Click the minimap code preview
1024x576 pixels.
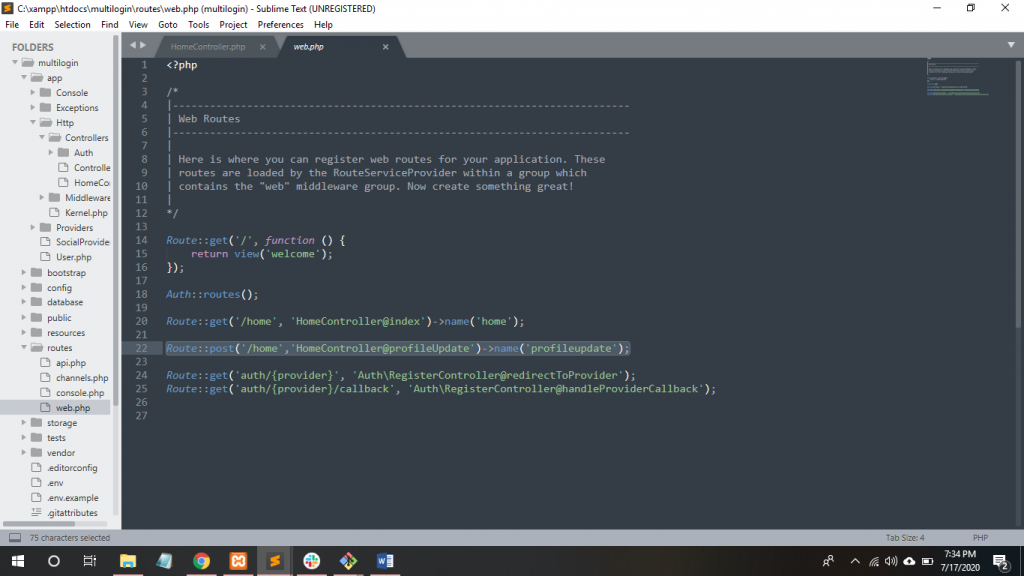click(957, 80)
